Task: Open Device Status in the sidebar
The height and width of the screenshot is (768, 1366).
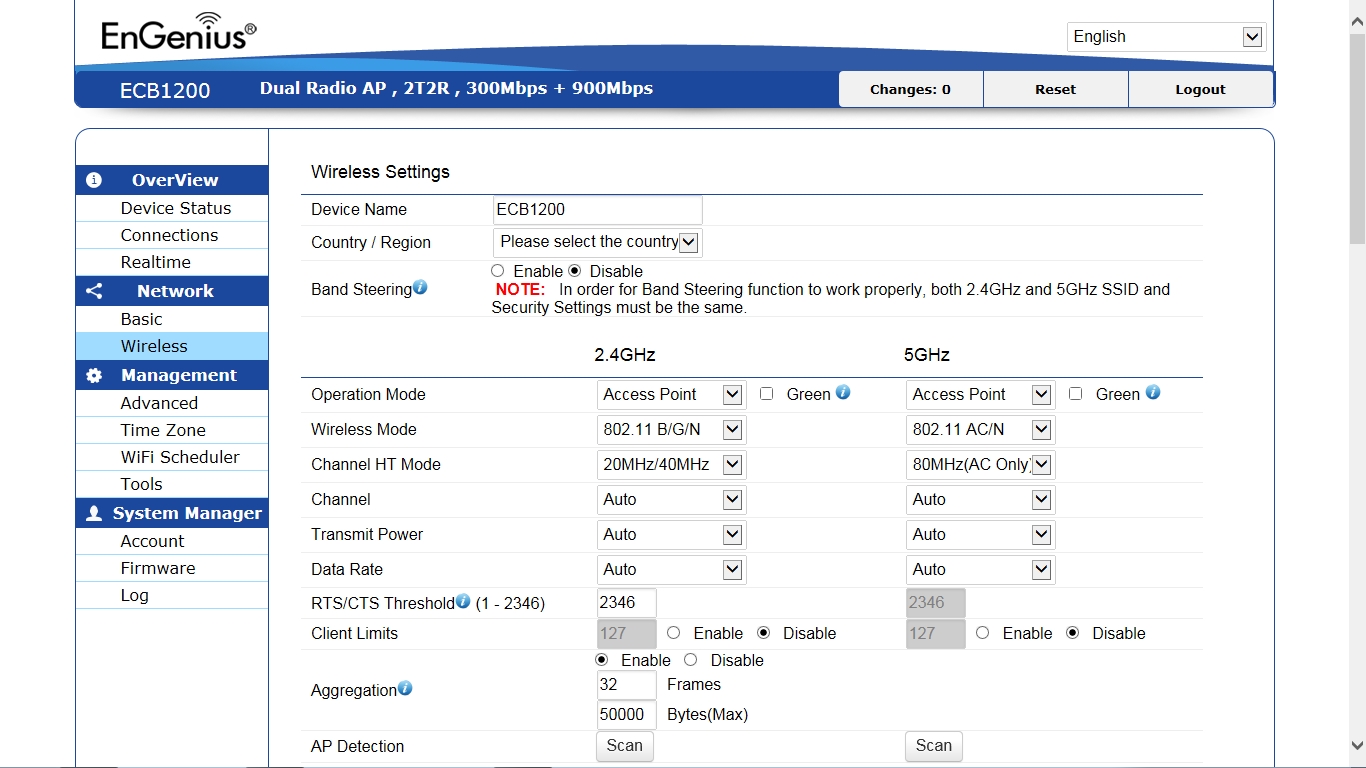Action: (176, 208)
